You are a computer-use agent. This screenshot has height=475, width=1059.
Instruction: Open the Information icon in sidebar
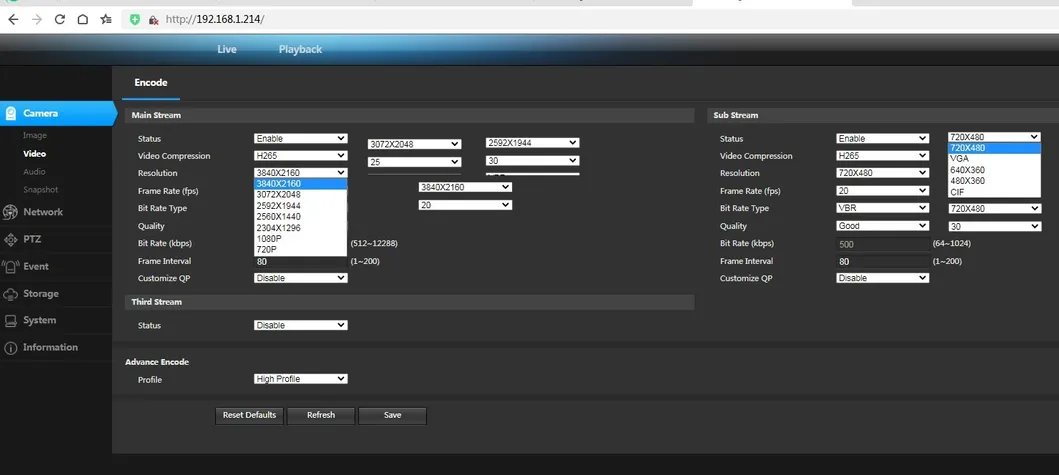pos(10,347)
